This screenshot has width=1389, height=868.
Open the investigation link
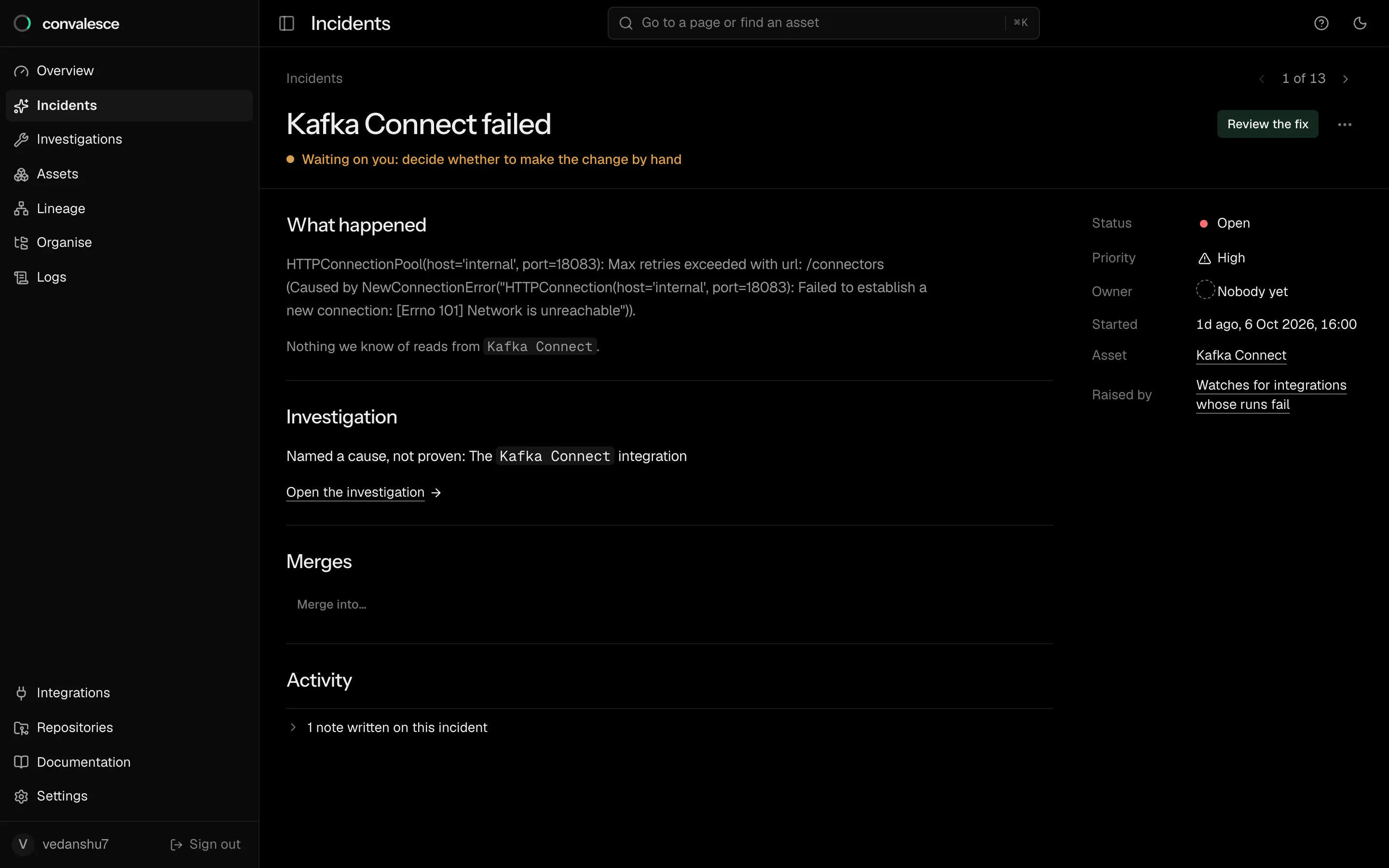[x=355, y=492]
